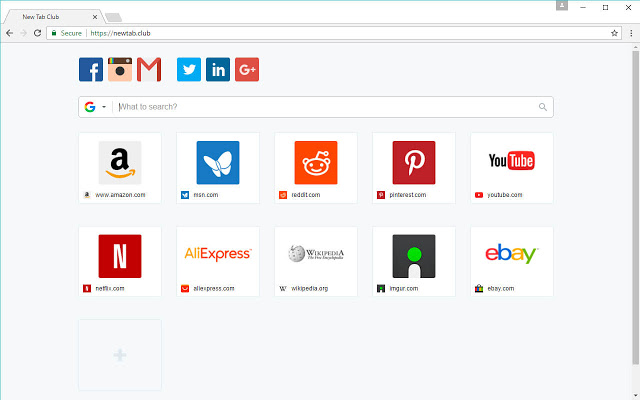640x400 pixels.
Task: Click the magnifier search icon
Action: 542,107
